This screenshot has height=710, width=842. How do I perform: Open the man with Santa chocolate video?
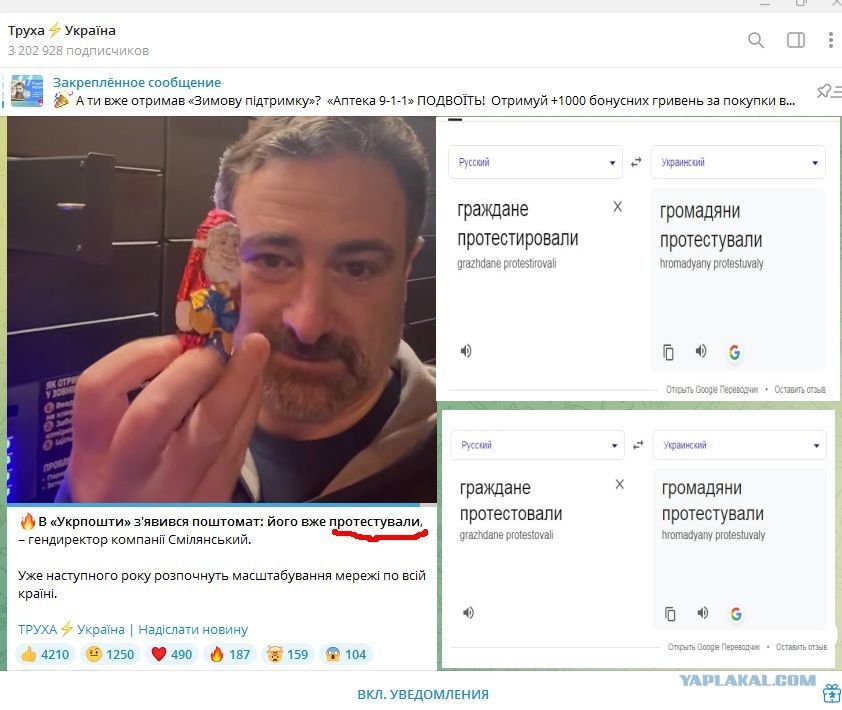[x=221, y=309]
